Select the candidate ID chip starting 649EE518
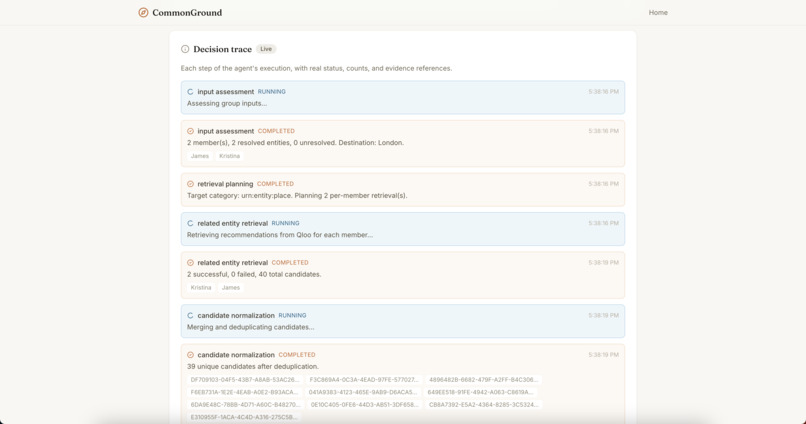 (481, 392)
